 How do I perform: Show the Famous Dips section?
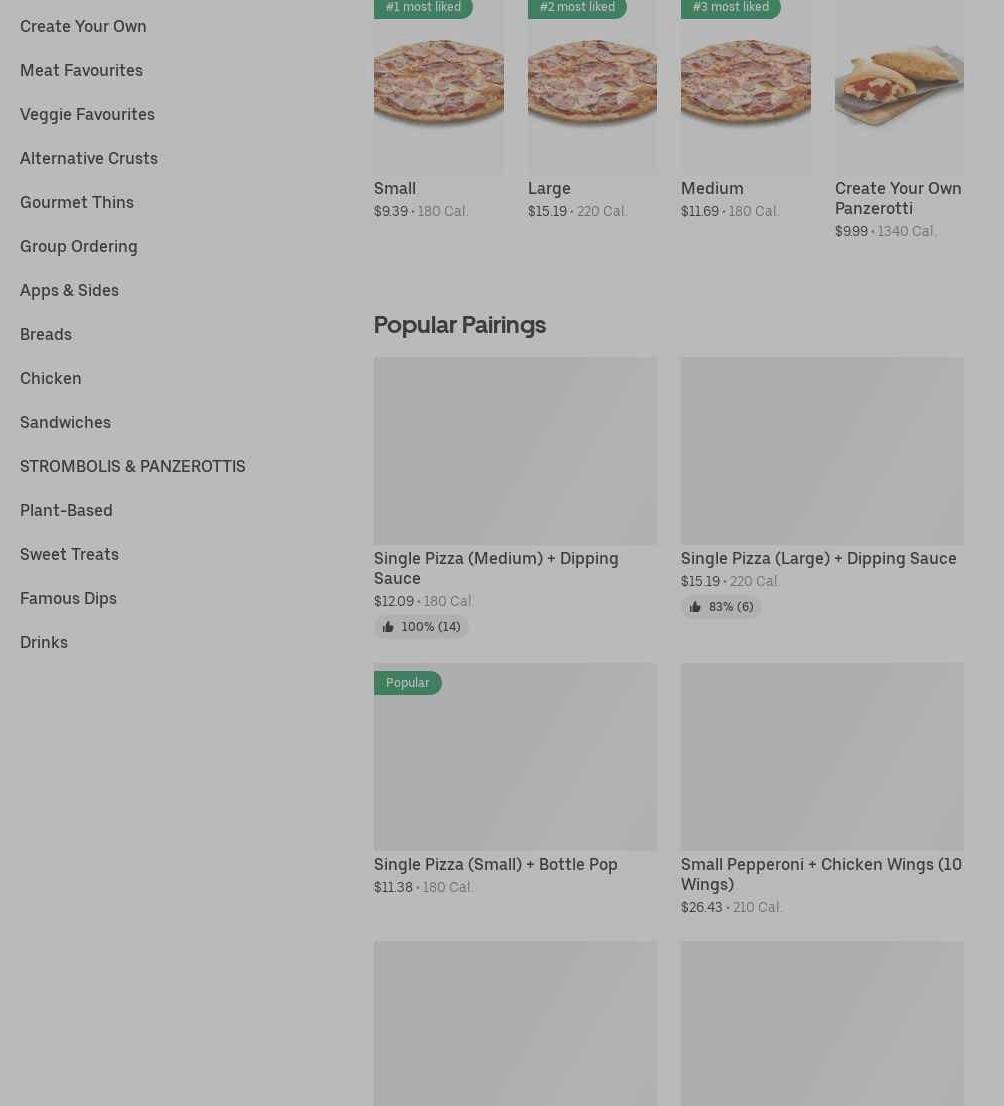click(x=68, y=598)
